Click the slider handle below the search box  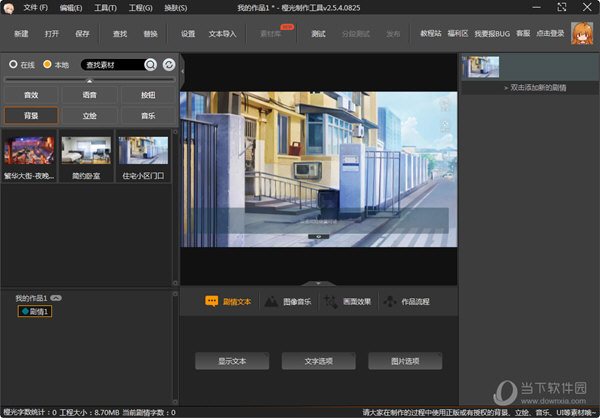coord(89,80)
